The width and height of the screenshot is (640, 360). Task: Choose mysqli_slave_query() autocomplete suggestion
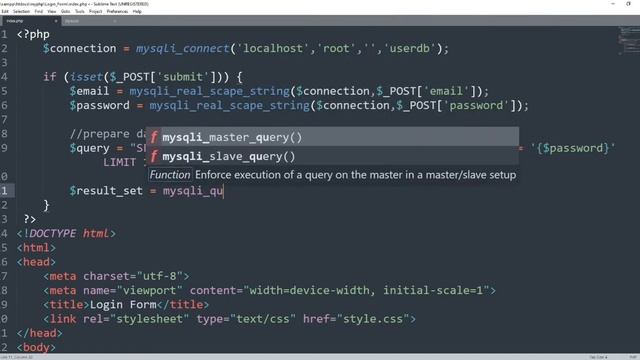[333, 156]
